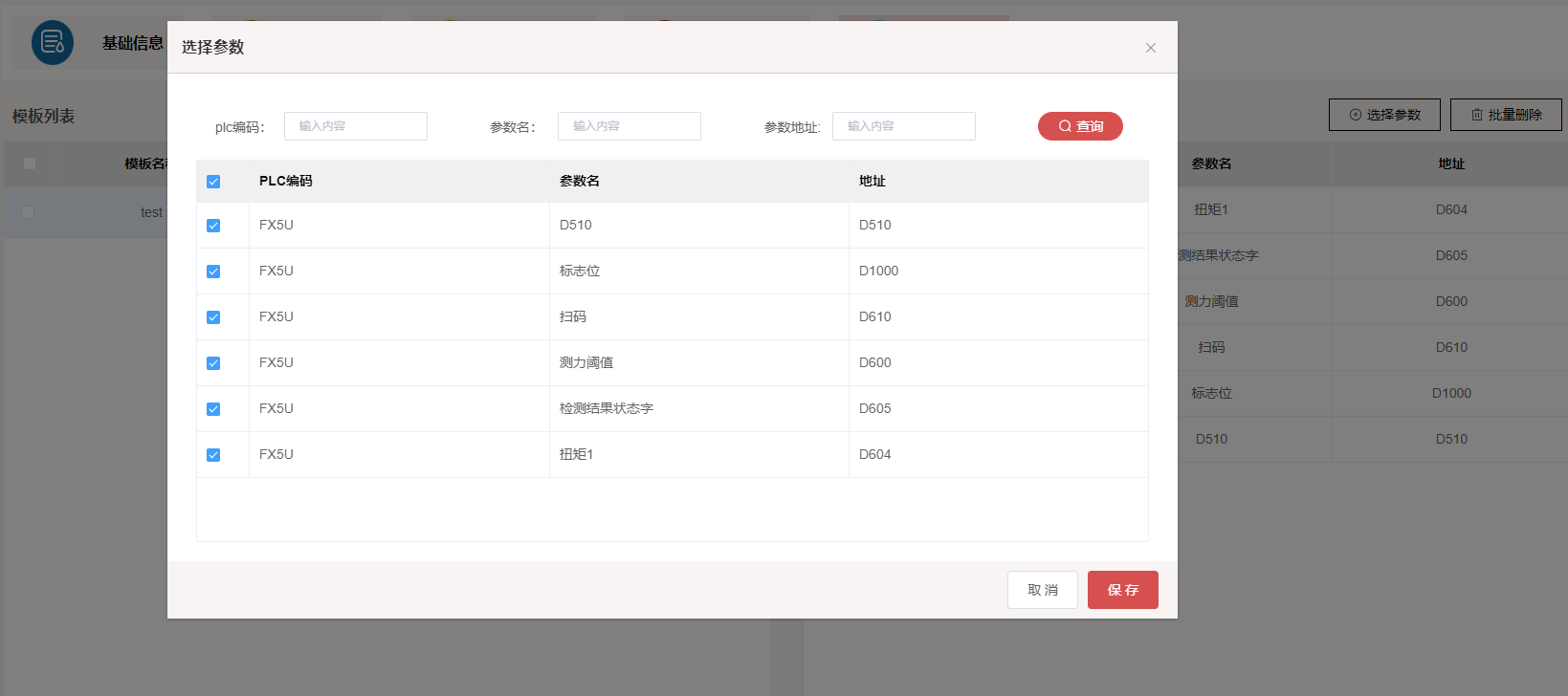The height and width of the screenshot is (696, 1568).
Task: Click D1000 in background parameter table
Action: click(x=1451, y=393)
